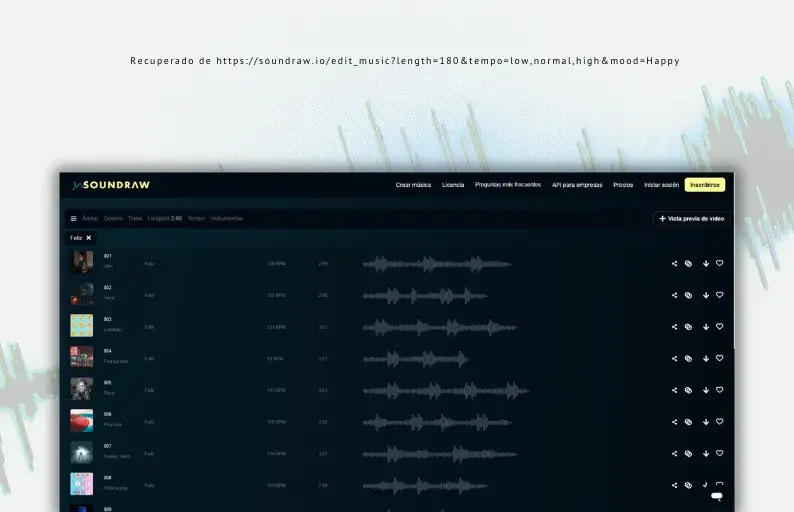Share track 006
This screenshot has width=794, height=512.
674,422
